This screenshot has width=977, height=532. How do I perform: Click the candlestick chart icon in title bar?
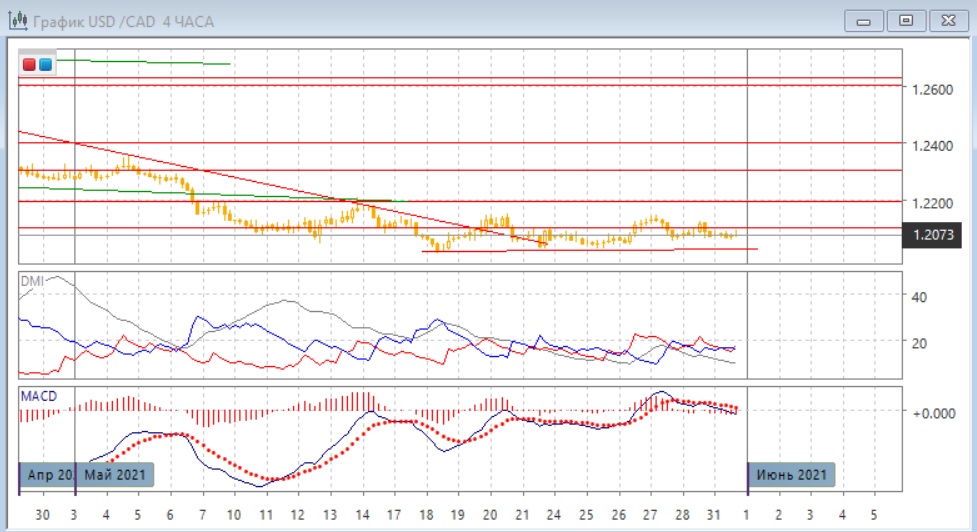pyautogui.click(x=18, y=21)
